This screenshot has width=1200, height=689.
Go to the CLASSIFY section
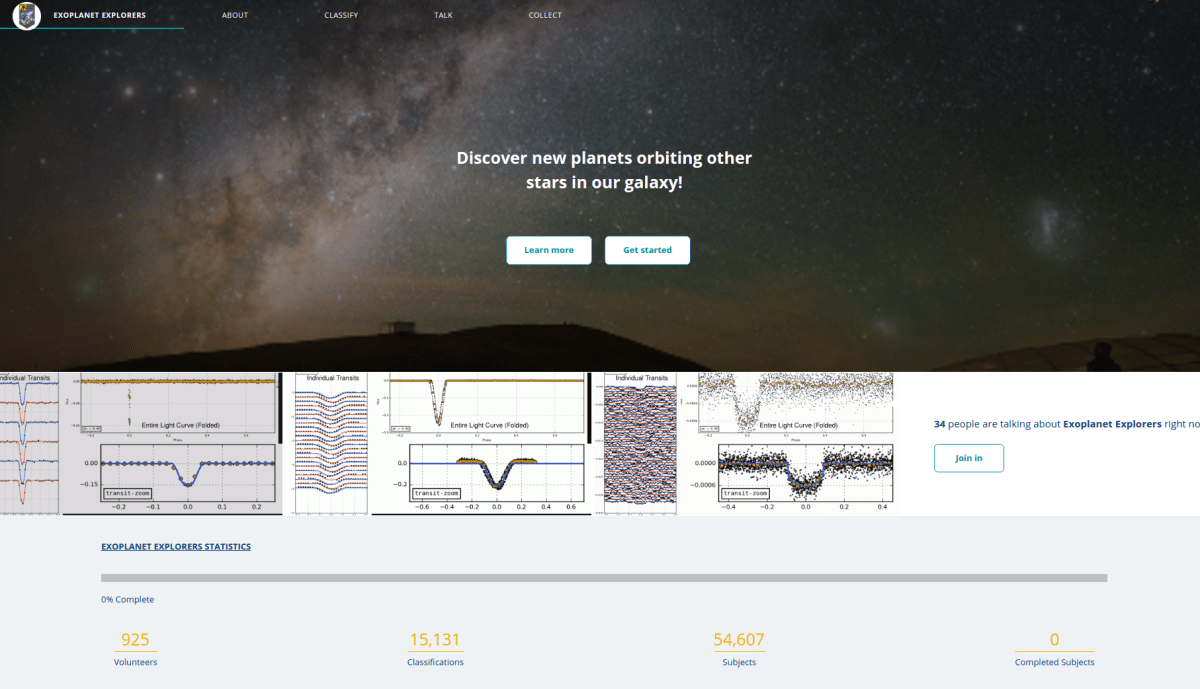pyautogui.click(x=340, y=15)
